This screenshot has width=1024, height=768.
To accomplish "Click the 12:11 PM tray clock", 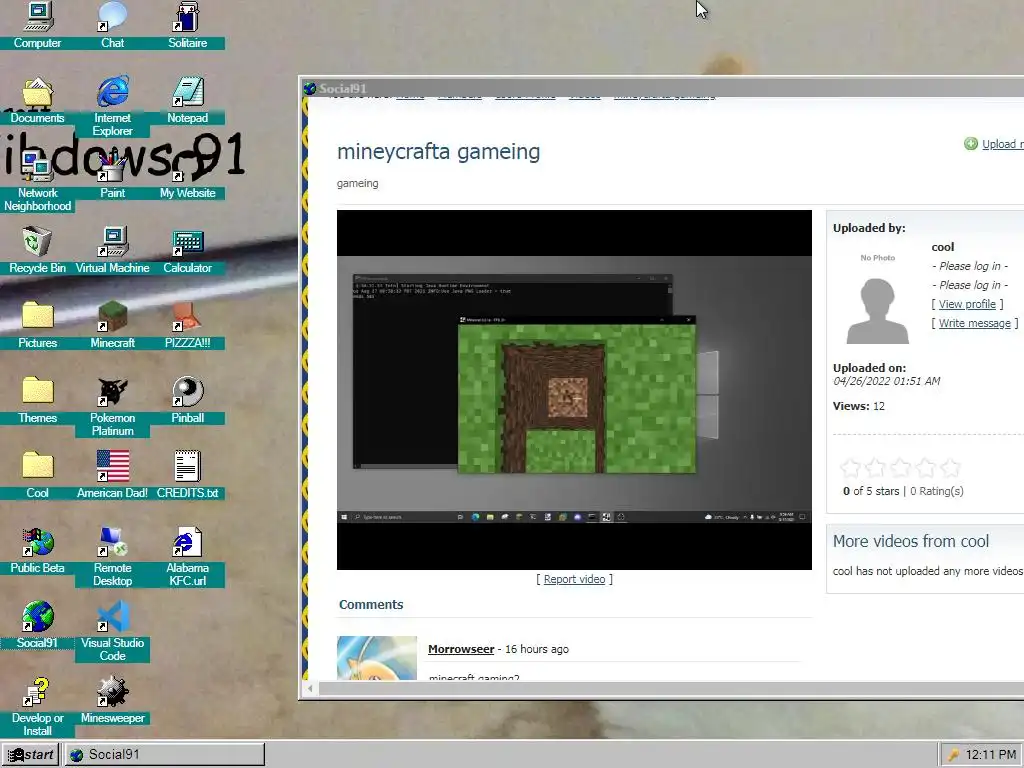I will (x=991, y=754).
